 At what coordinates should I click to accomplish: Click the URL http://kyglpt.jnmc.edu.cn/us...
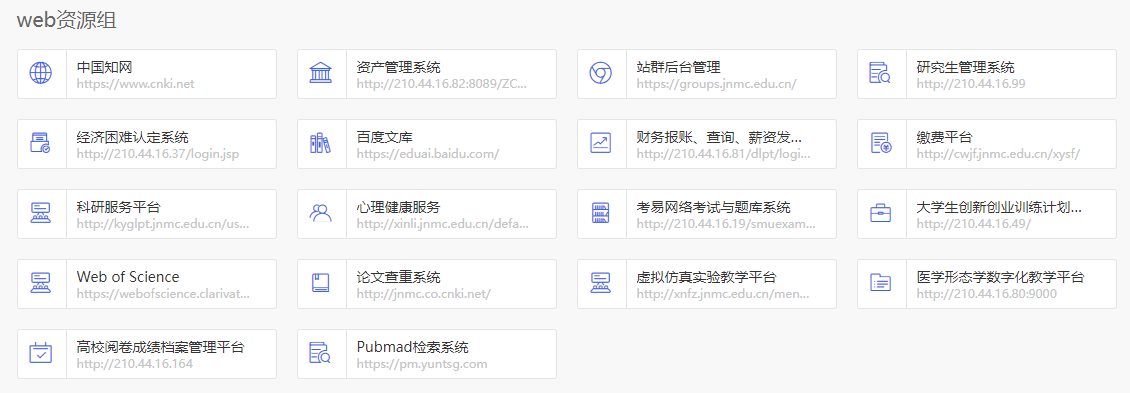[x=163, y=224]
